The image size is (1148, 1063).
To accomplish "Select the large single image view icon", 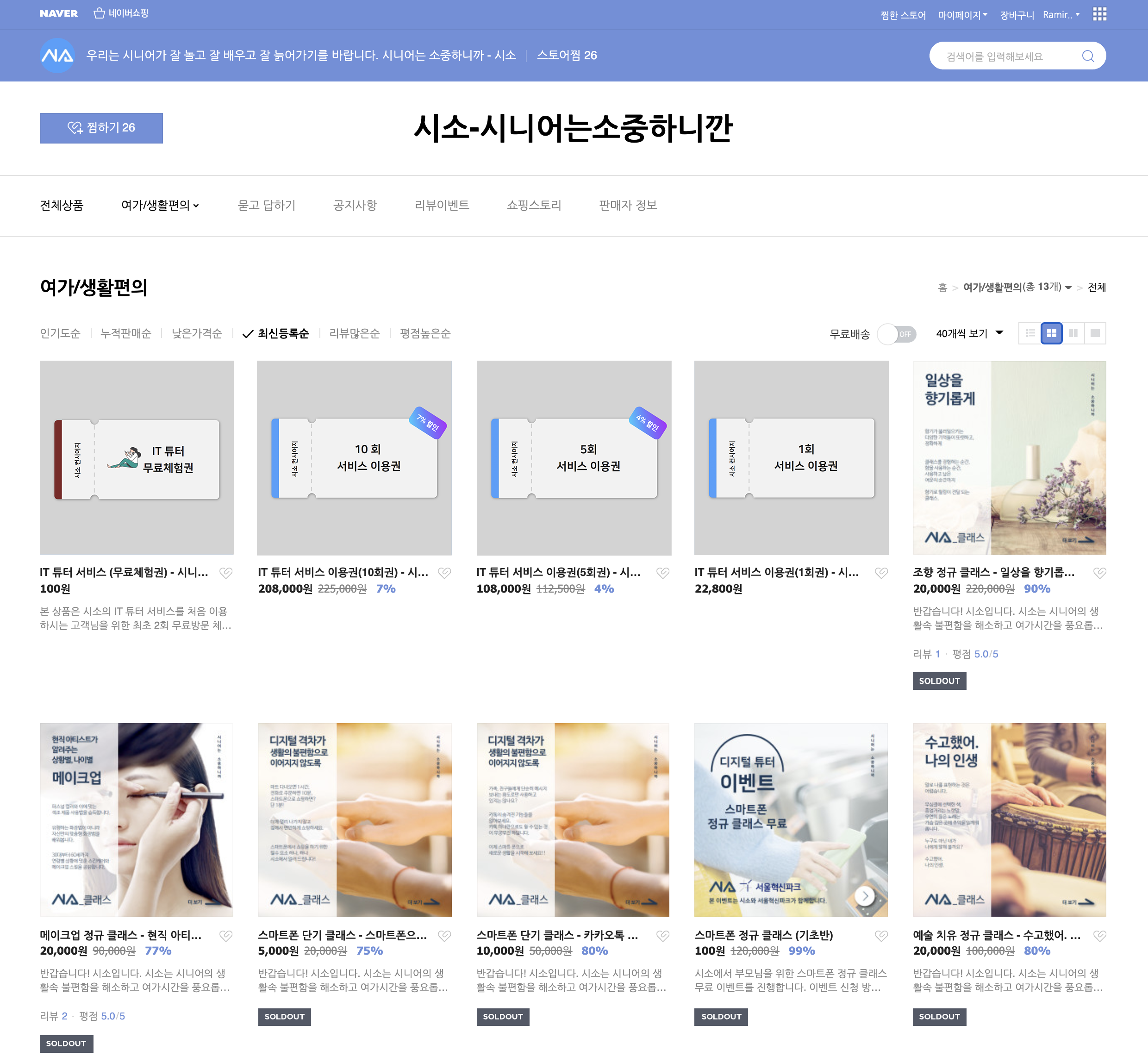I will (1095, 333).
